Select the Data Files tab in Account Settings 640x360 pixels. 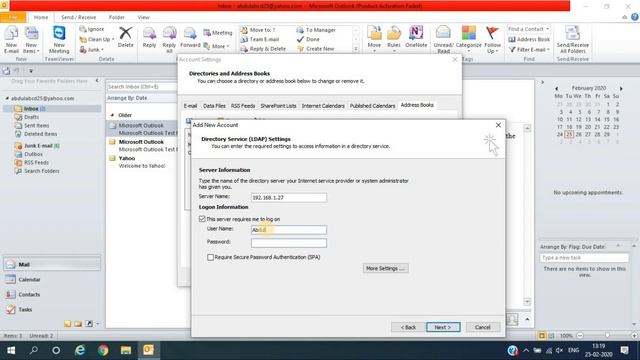(214, 106)
